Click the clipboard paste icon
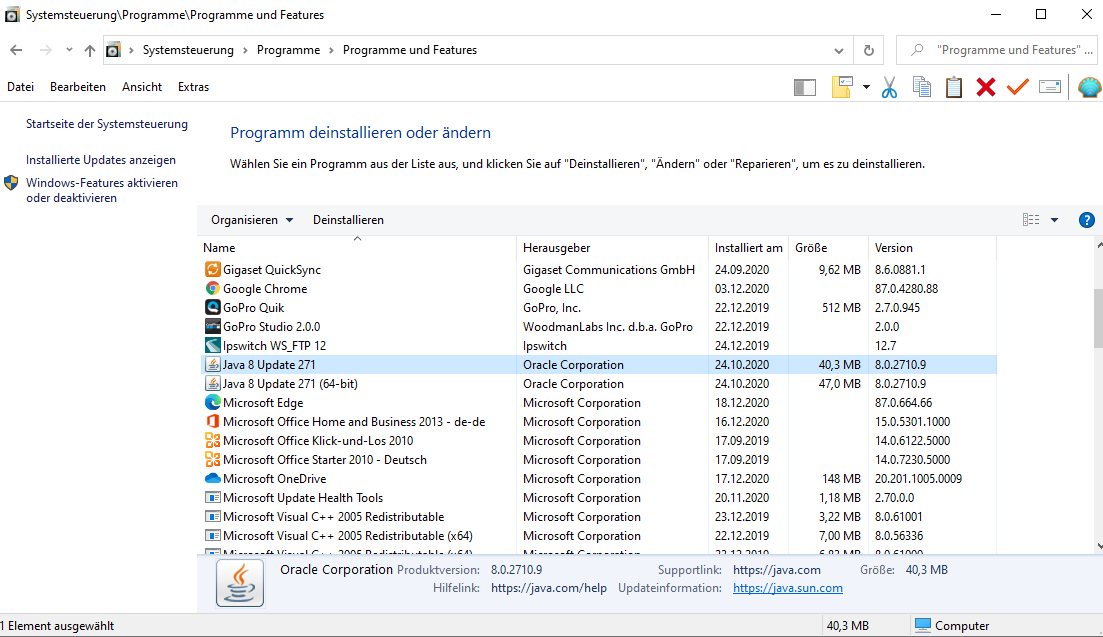The height and width of the screenshot is (637, 1103). click(954, 88)
